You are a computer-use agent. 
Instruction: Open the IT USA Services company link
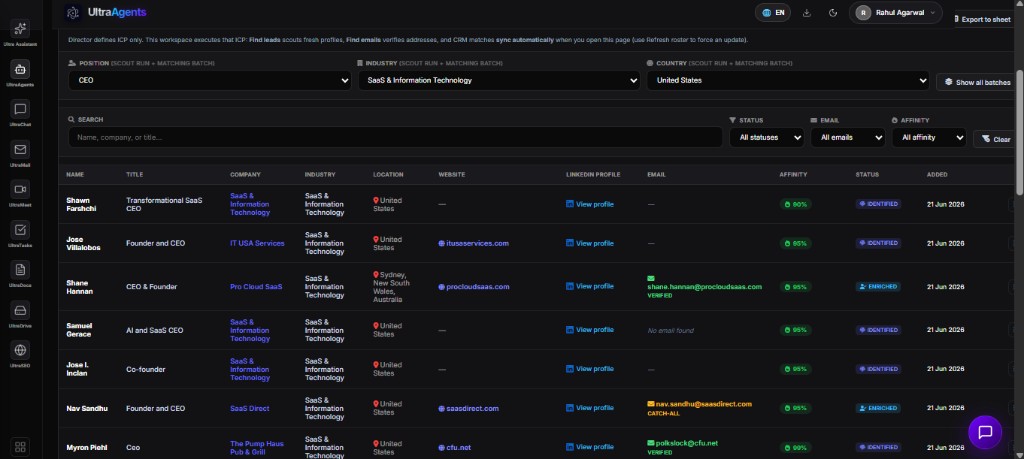[x=257, y=244]
